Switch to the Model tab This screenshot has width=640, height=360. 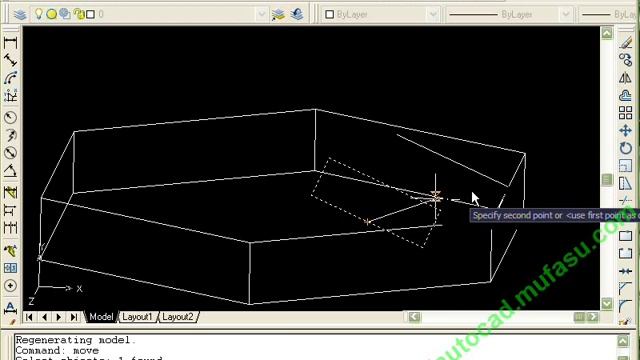[101, 317]
